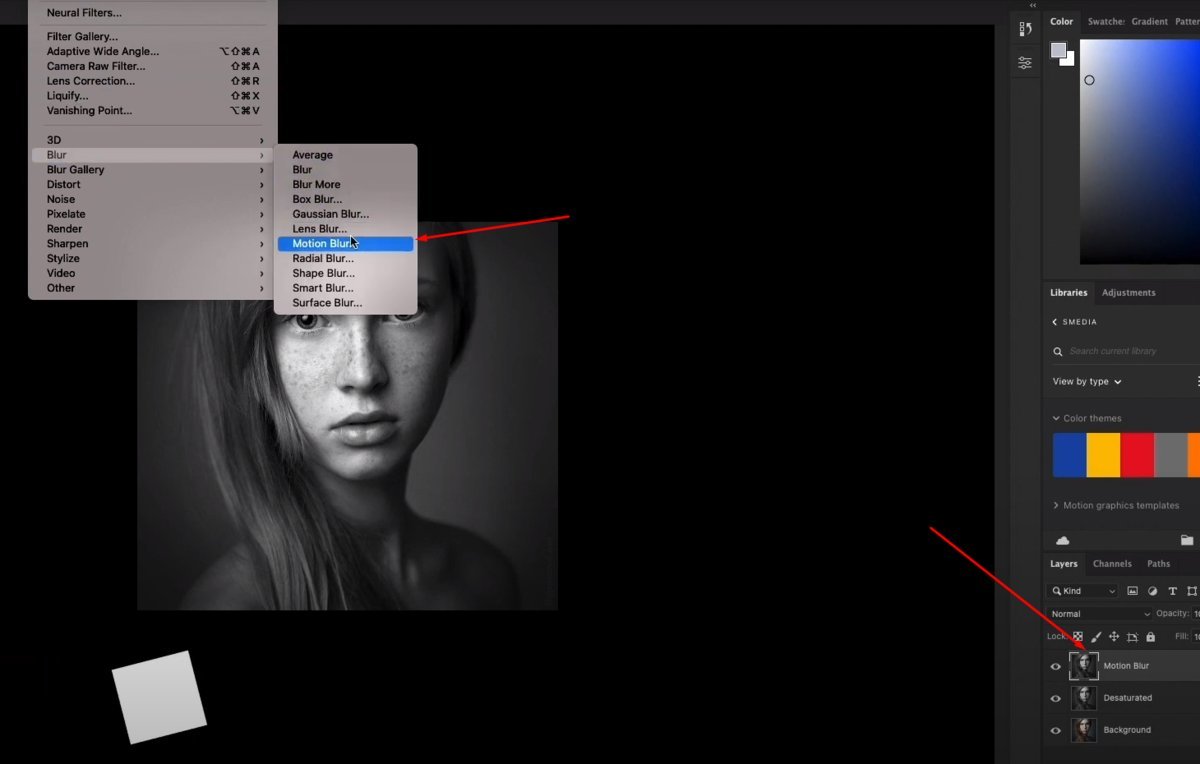Click the lock transparent pixels icon
Viewport: 1200px width, 764px height.
tap(1078, 637)
